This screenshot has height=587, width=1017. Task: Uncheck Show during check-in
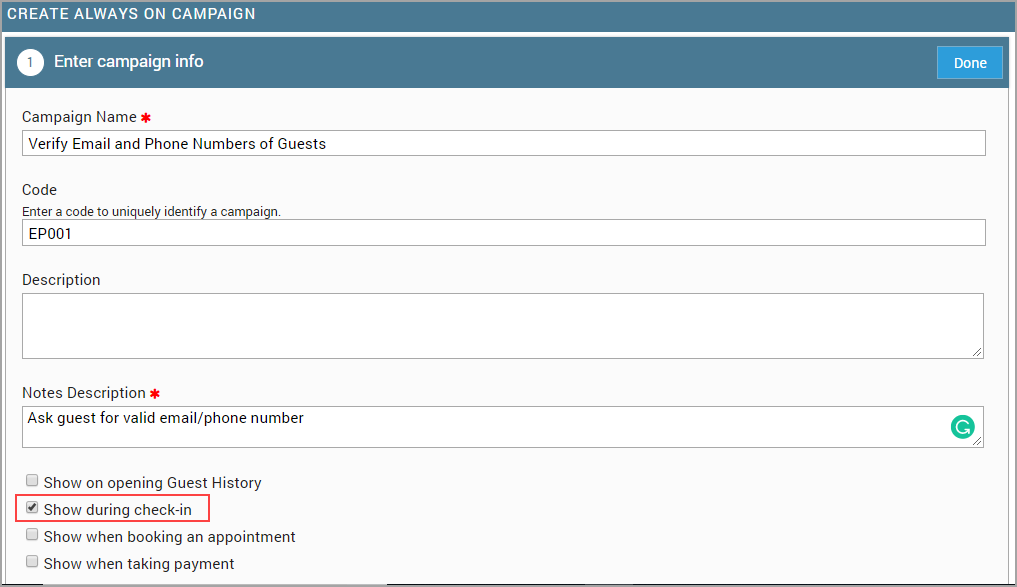click(x=32, y=508)
